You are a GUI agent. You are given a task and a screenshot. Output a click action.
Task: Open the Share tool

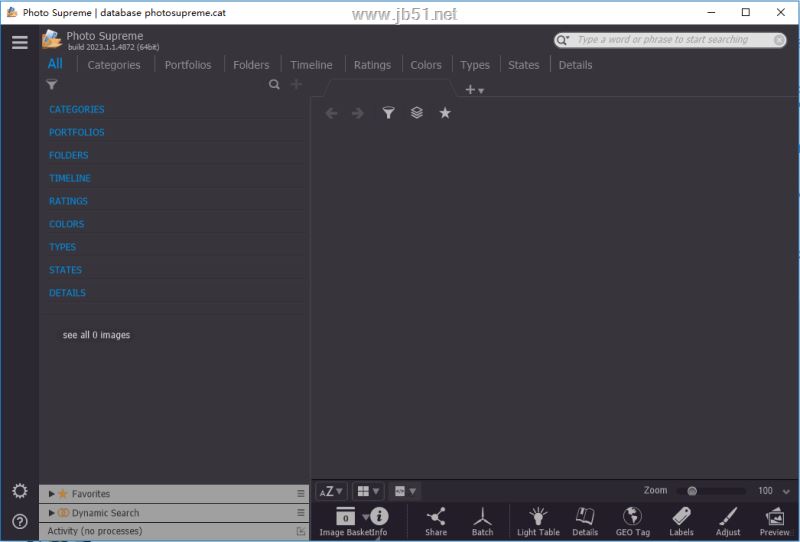pyautogui.click(x=436, y=522)
